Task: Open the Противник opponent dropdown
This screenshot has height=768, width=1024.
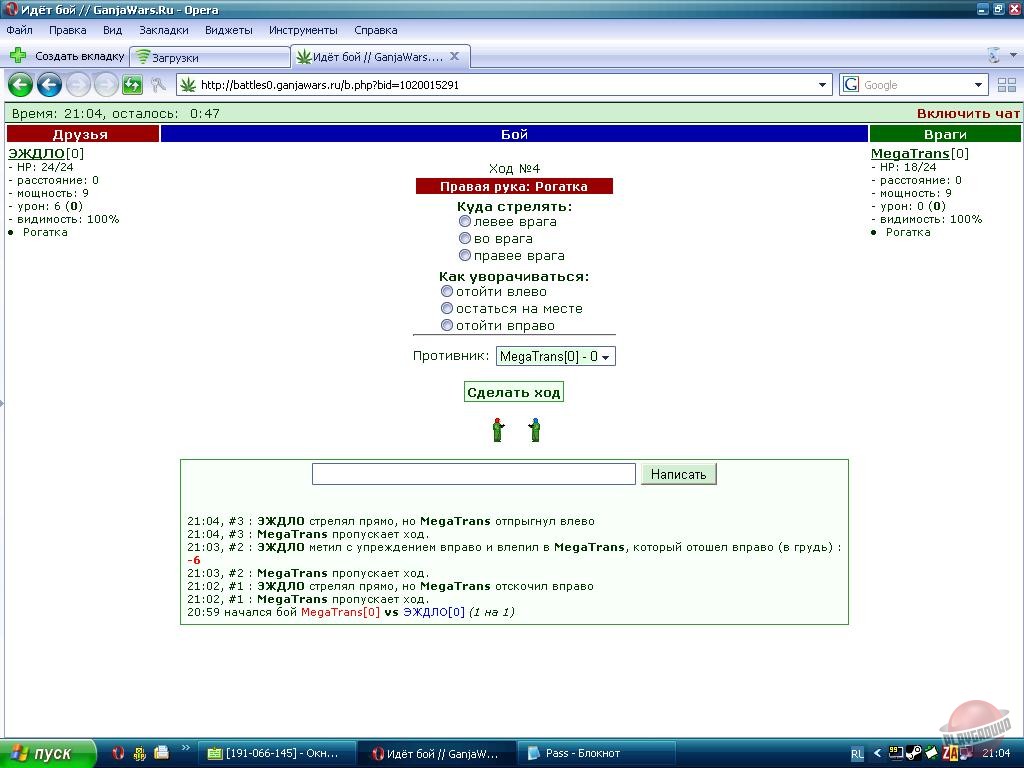Action: click(x=555, y=356)
